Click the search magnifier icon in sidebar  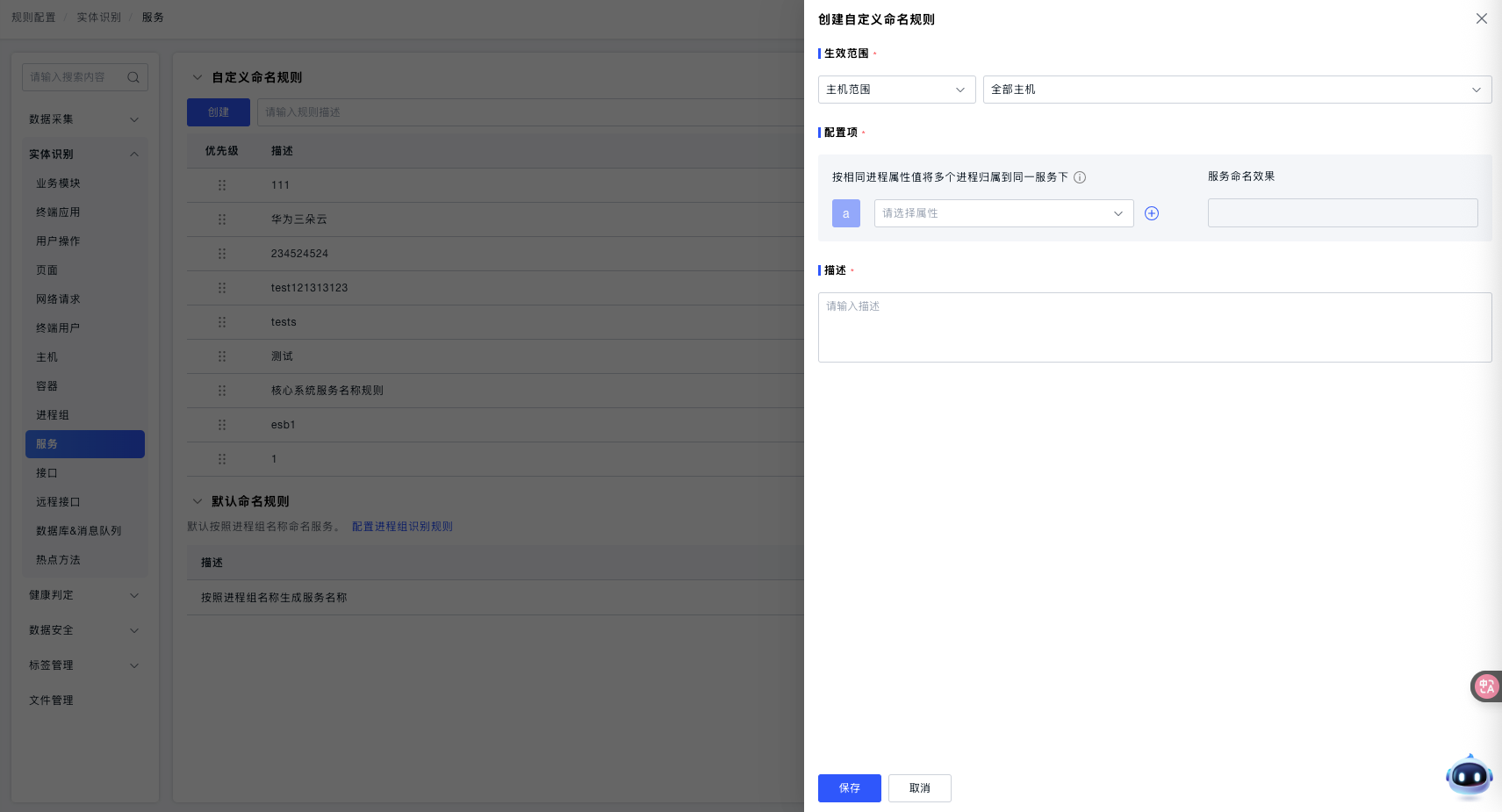click(x=133, y=77)
